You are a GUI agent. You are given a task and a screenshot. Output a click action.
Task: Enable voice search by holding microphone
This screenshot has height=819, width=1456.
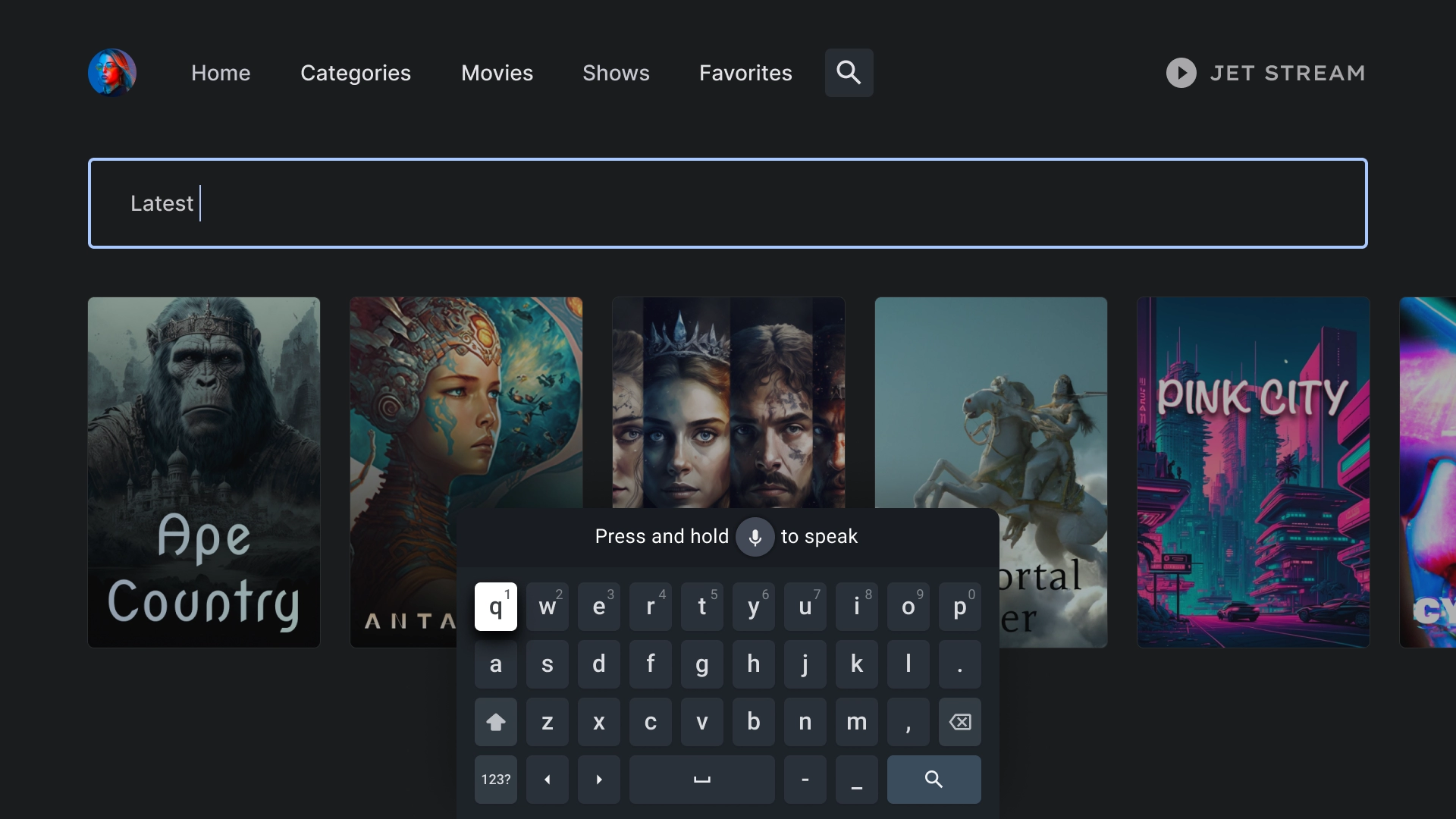(x=755, y=536)
